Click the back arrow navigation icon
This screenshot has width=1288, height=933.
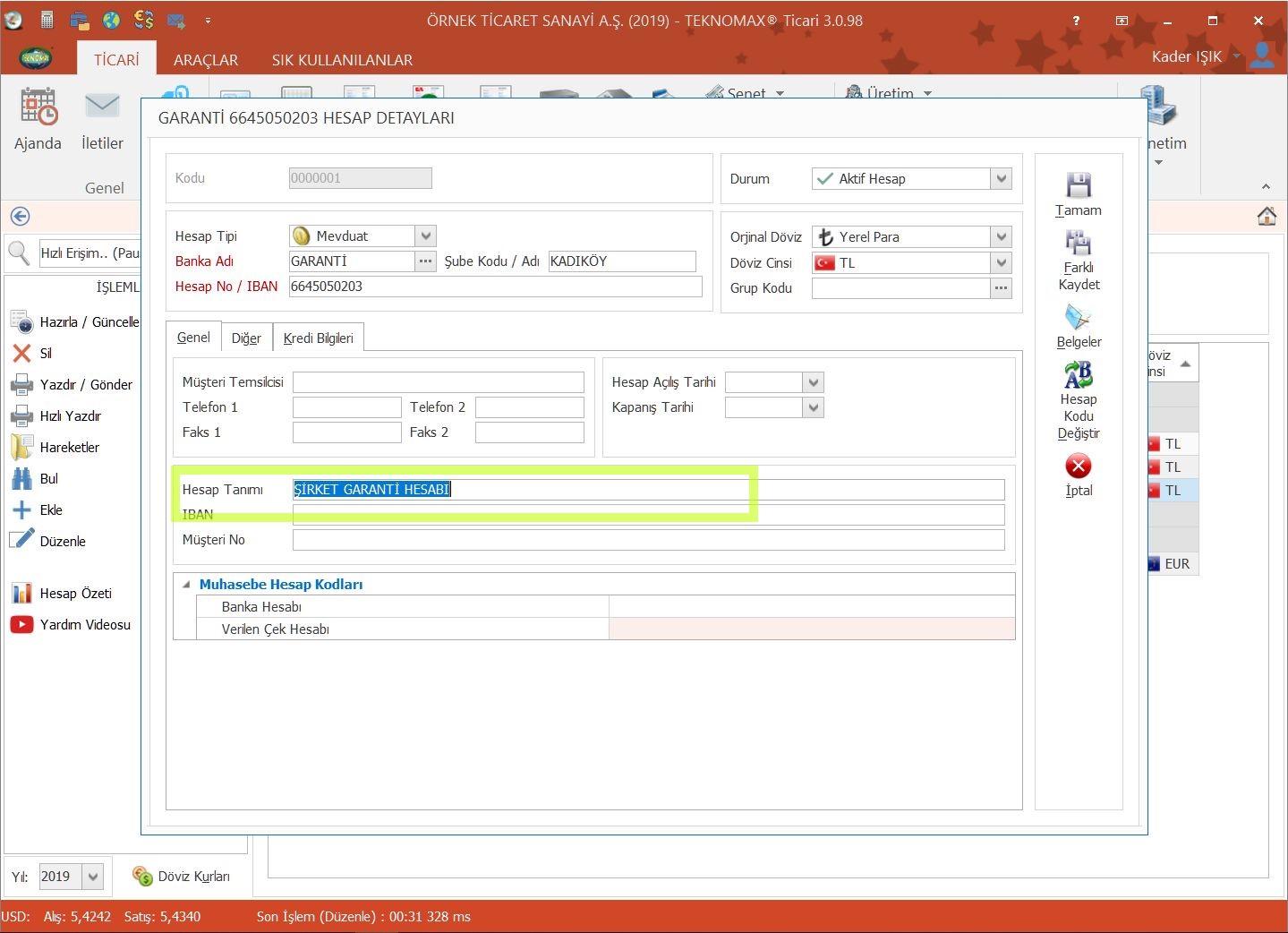20,216
